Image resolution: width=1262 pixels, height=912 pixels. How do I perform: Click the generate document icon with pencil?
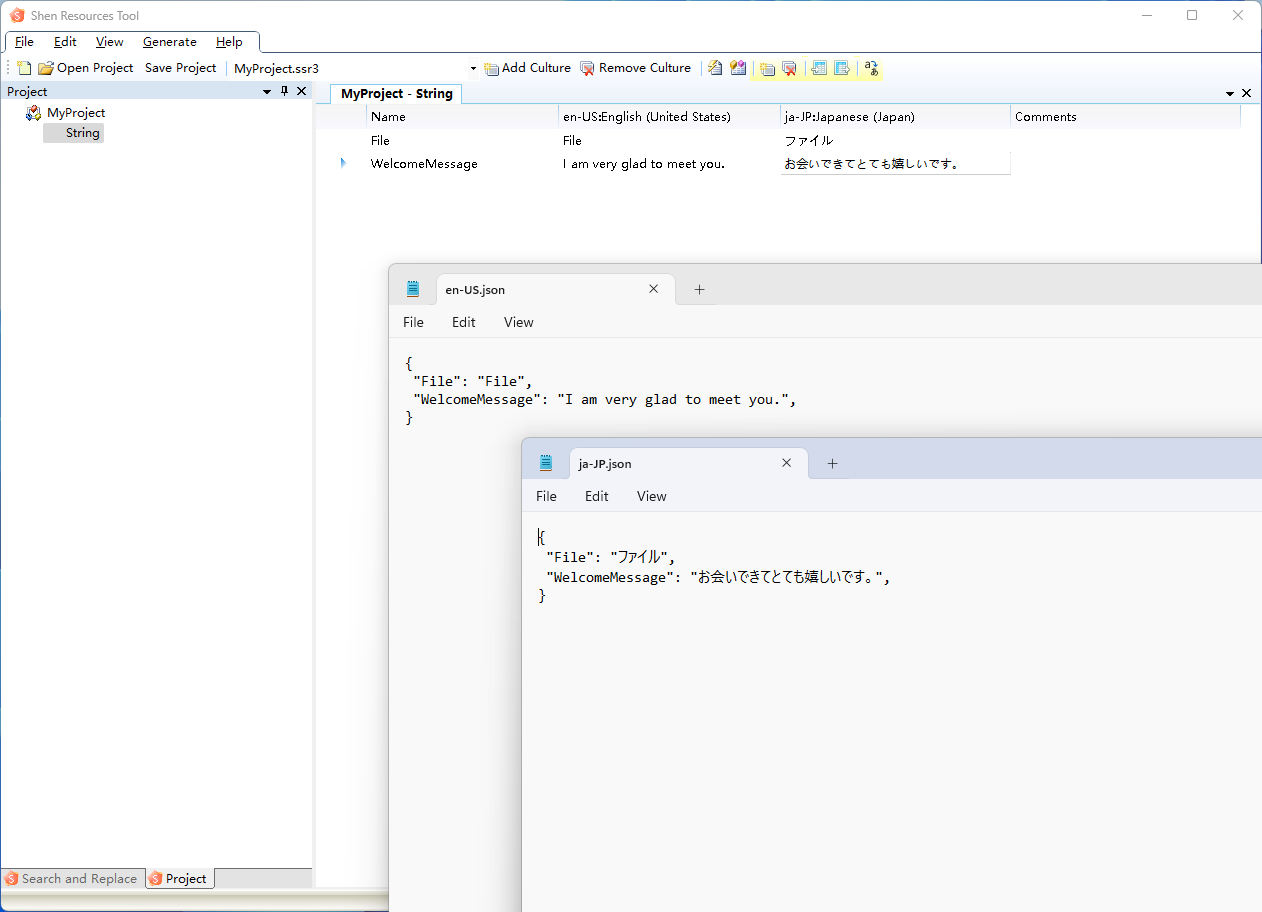[715, 68]
